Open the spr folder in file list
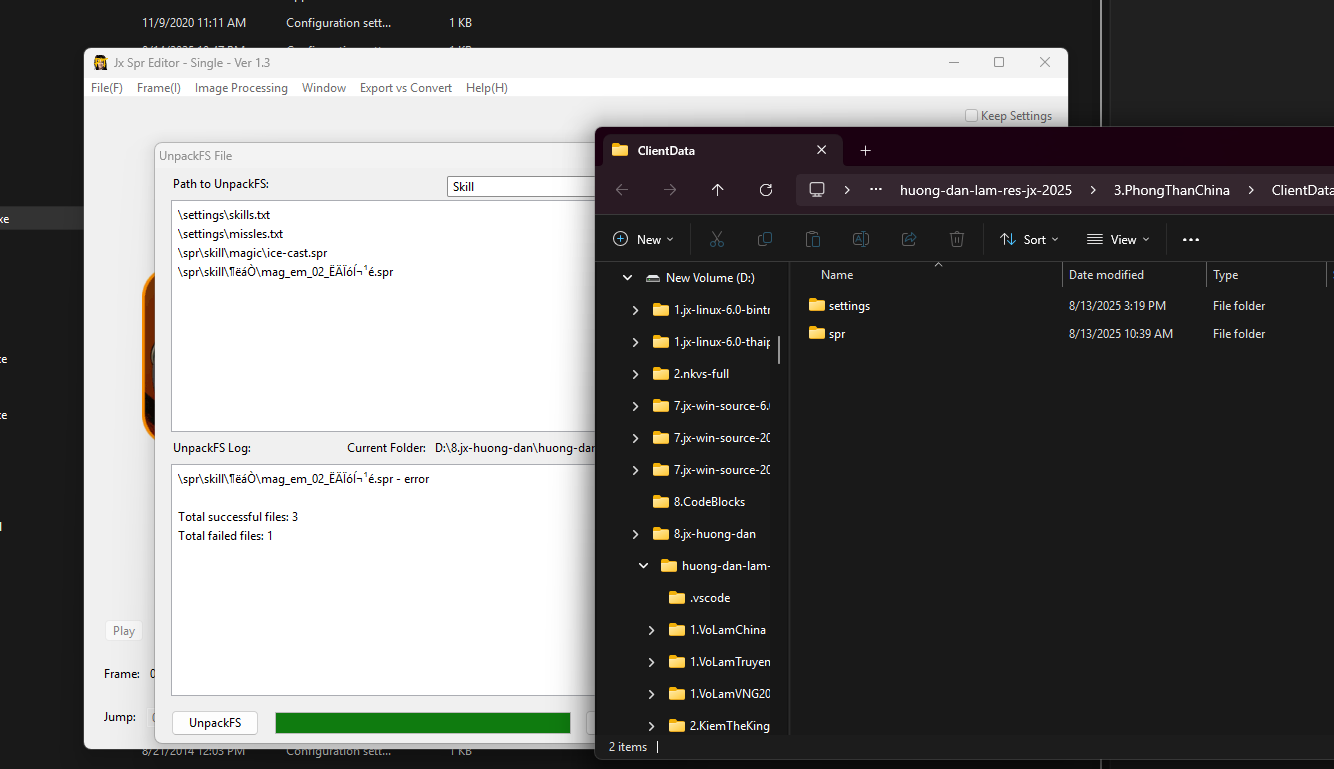 [x=837, y=334]
